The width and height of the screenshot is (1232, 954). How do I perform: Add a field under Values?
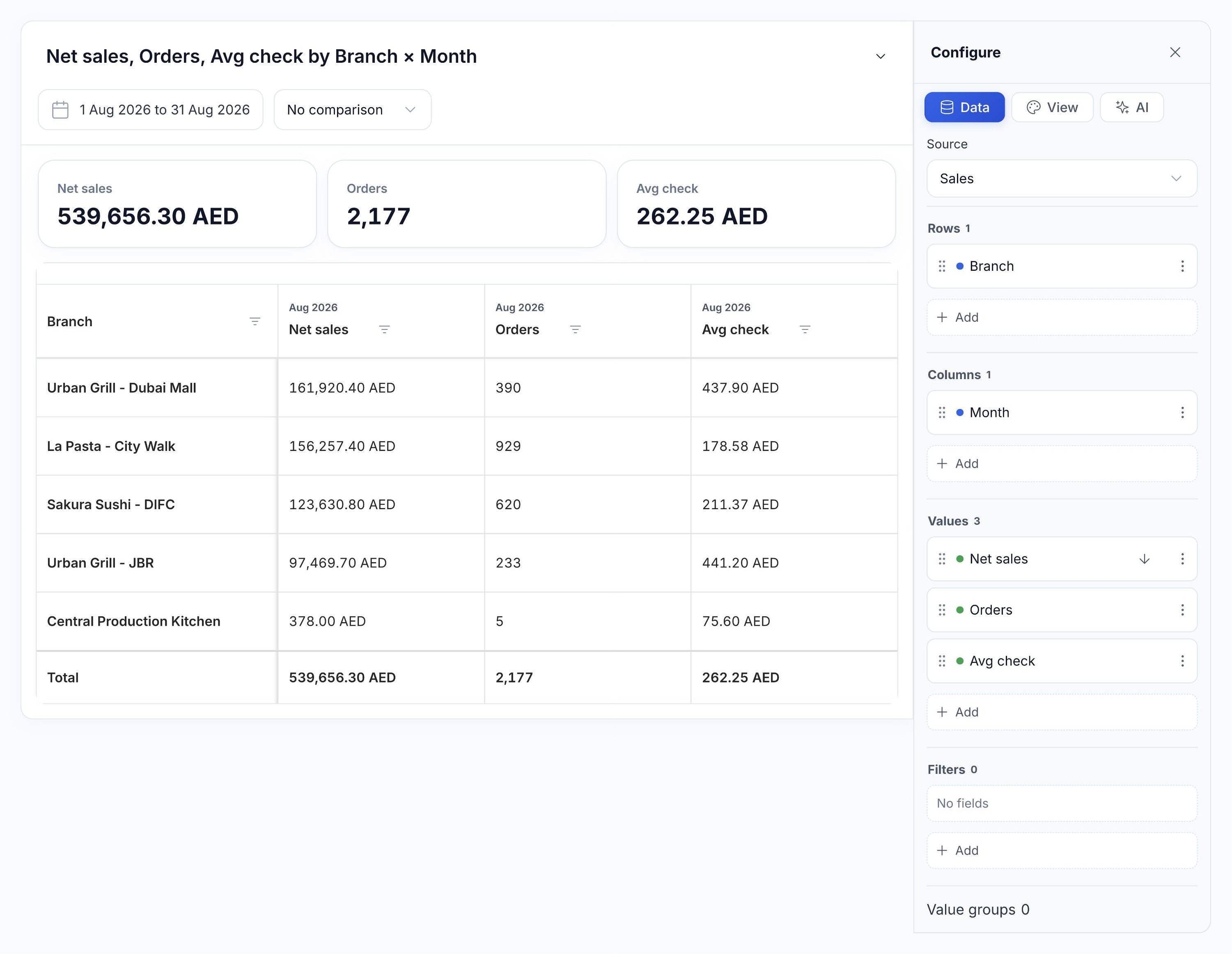pyautogui.click(x=1062, y=712)
